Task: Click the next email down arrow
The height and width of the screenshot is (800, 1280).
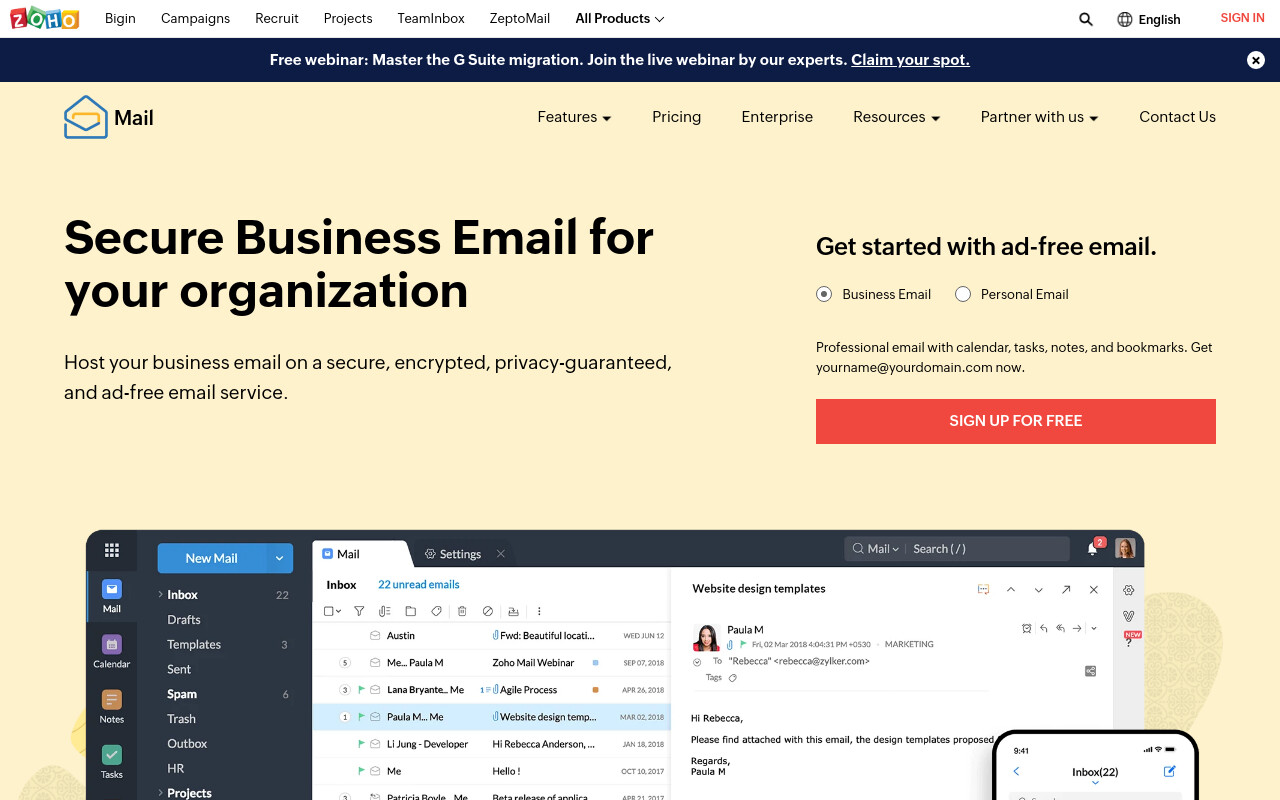Action: tap(1039, 590)
